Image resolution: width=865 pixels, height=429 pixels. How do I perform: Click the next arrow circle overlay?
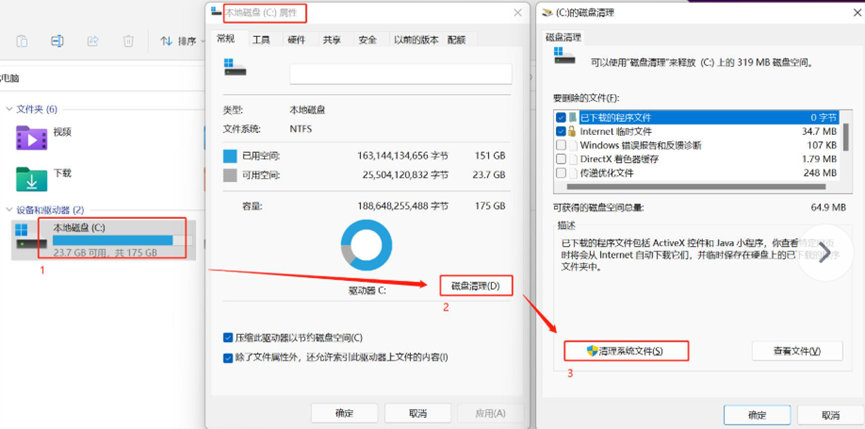[825, 254]
